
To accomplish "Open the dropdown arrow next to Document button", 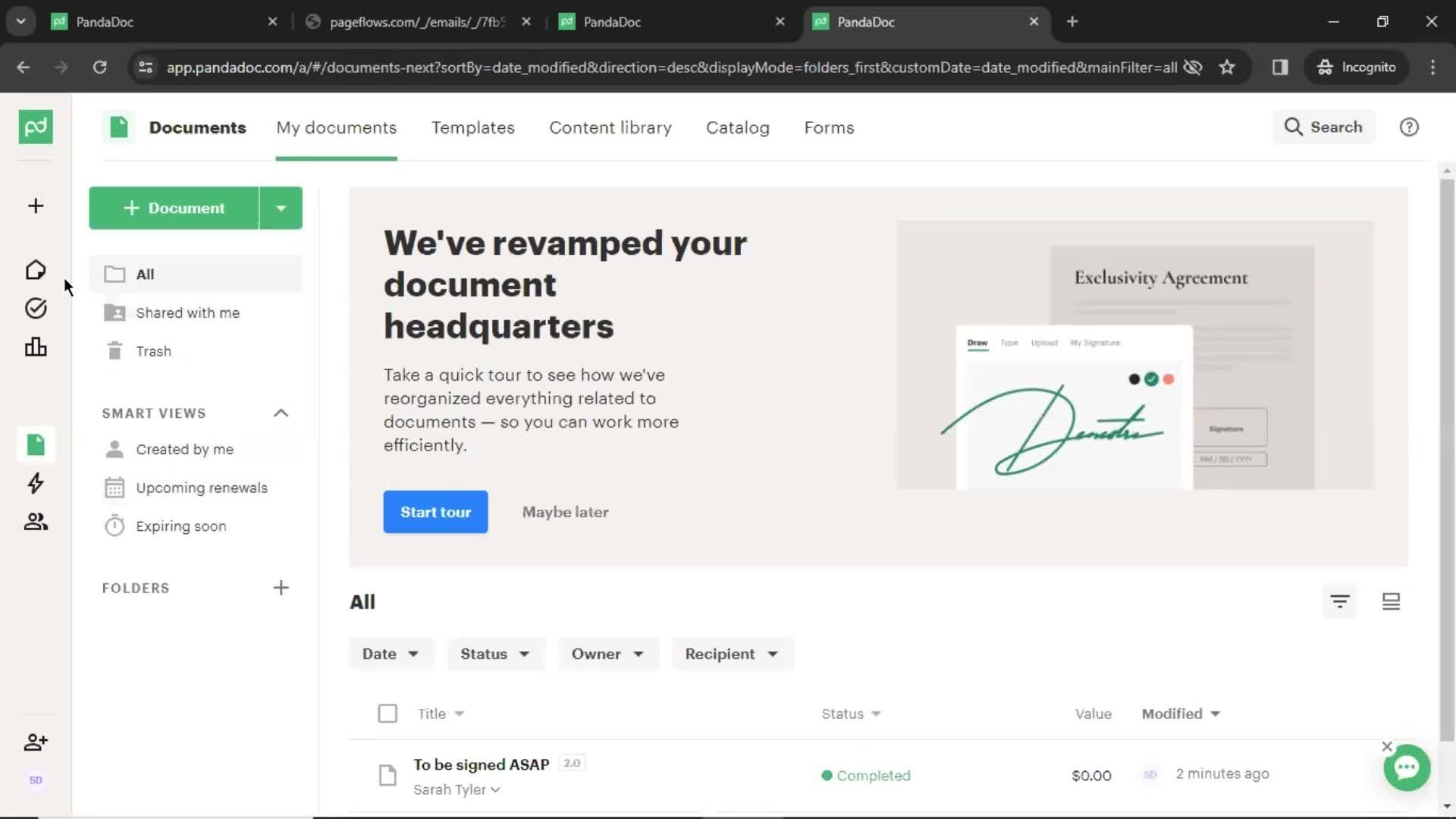I will (281, 207).
